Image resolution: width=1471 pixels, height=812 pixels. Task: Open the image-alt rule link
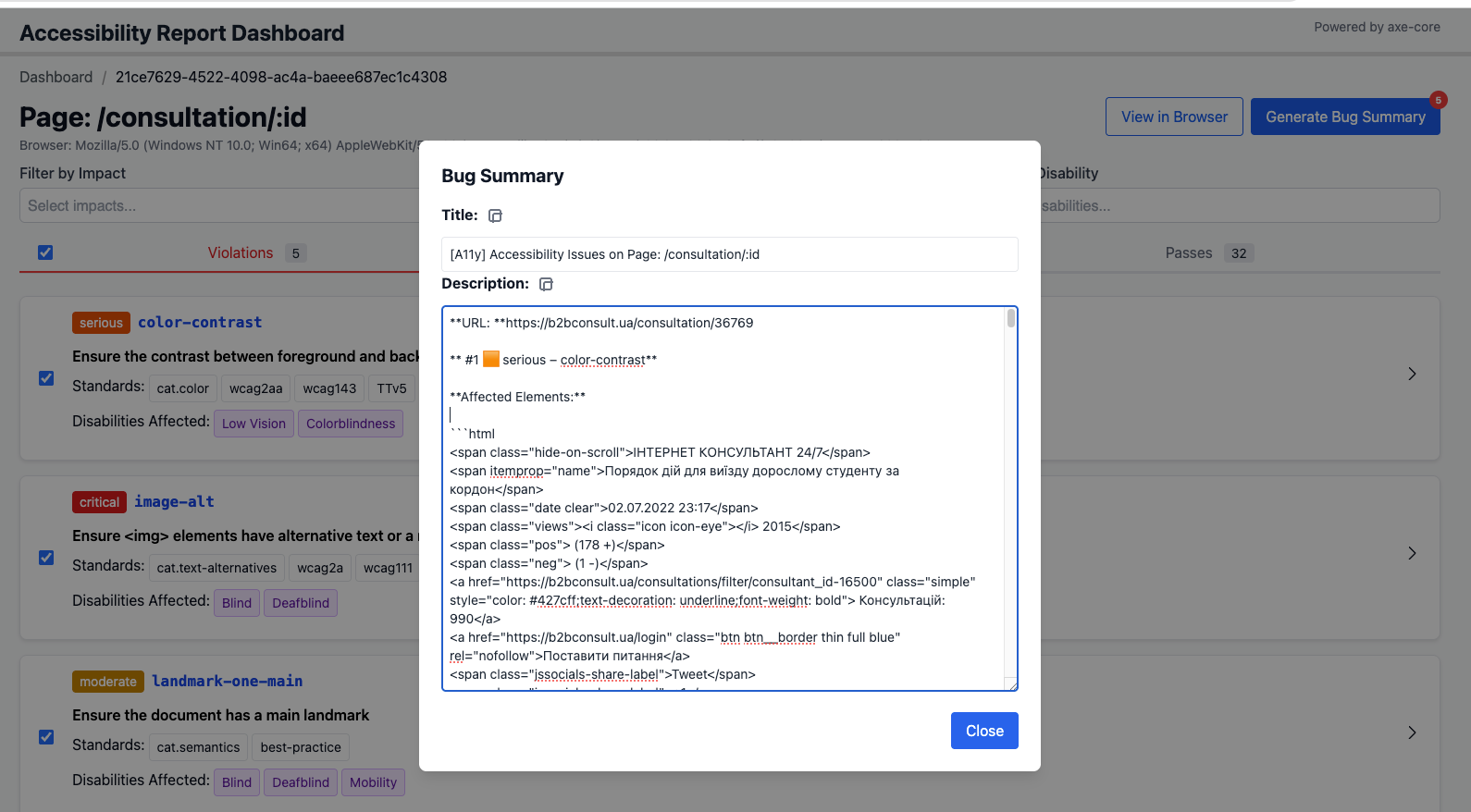pos(174,501)
